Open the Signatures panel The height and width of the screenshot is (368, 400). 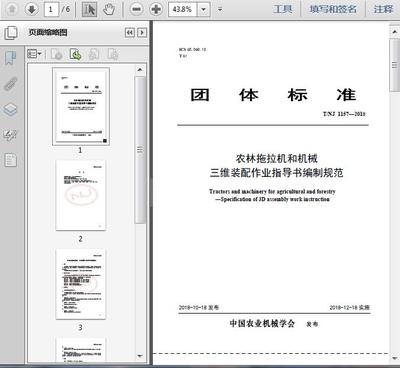(x=10, y=135)
